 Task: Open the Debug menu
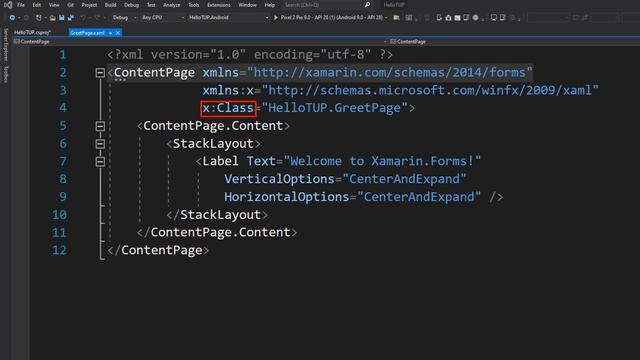[x=131, y=5]
